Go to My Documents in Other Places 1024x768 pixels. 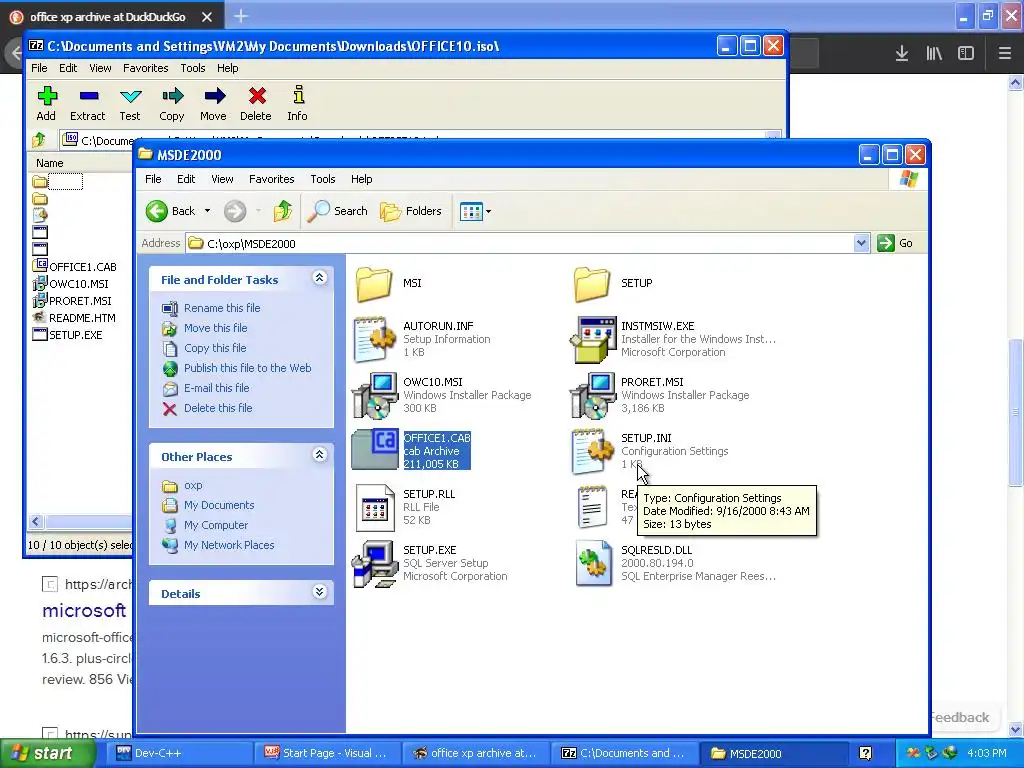point(219,505)
